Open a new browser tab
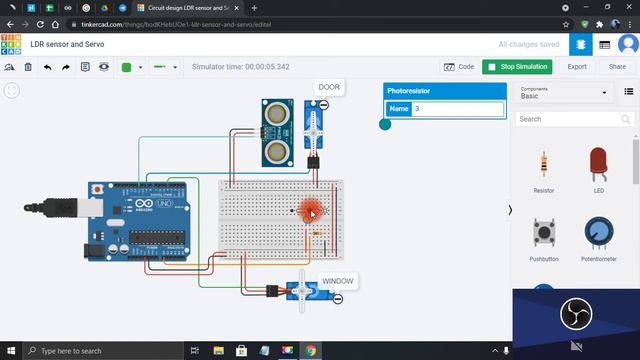The image size is (640, 360). 254,8
